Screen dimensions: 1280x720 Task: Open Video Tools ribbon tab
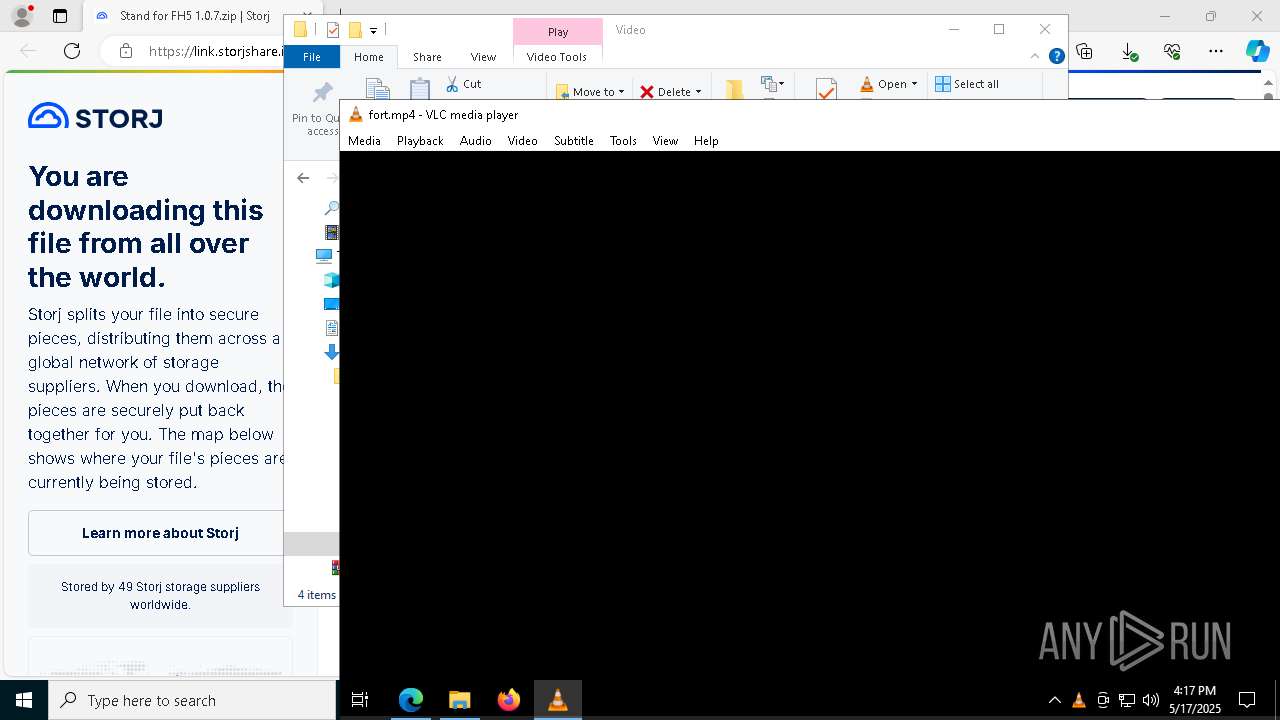pos(557,57)
